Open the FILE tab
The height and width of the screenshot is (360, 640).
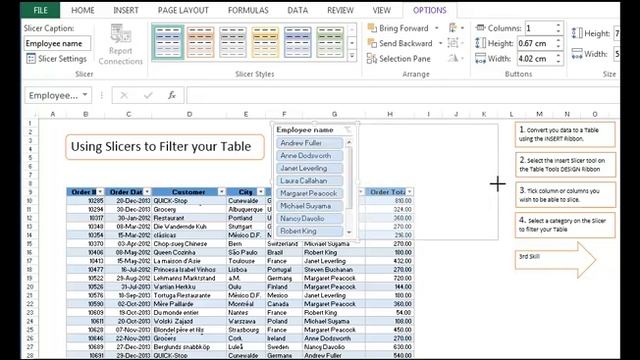point(40,10)
